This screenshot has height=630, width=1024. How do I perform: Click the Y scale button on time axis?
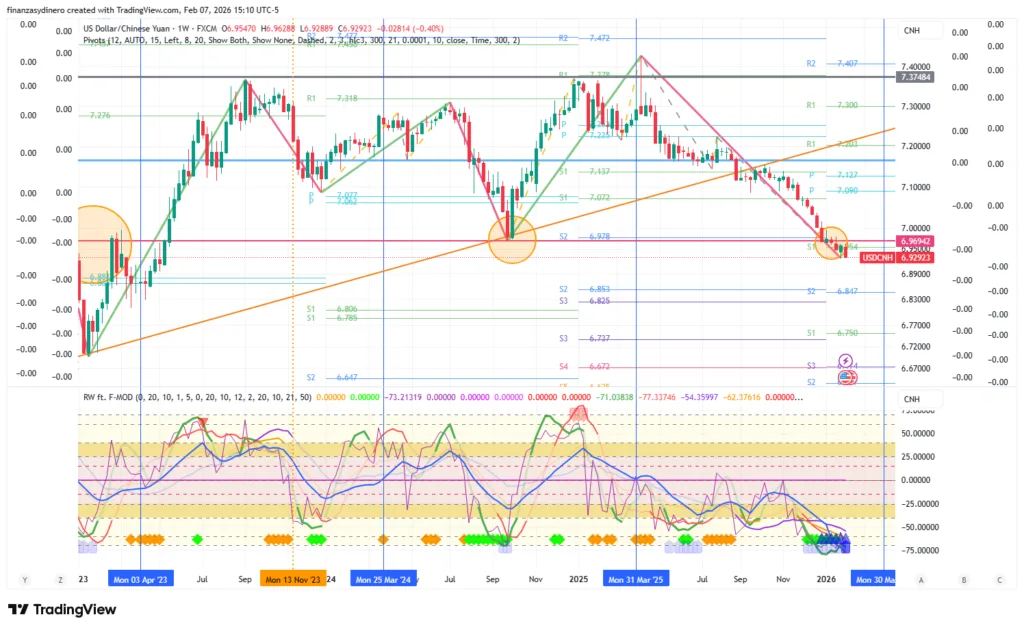click(25, 579)
